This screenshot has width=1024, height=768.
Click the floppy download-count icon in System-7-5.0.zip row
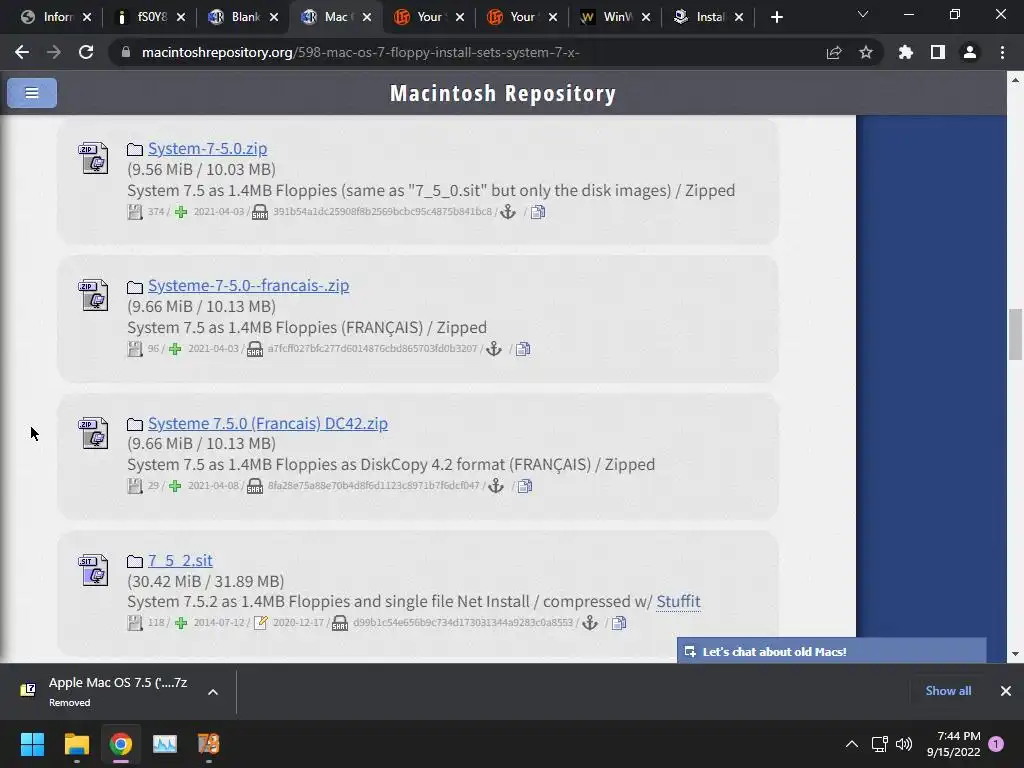click(135, 212)
